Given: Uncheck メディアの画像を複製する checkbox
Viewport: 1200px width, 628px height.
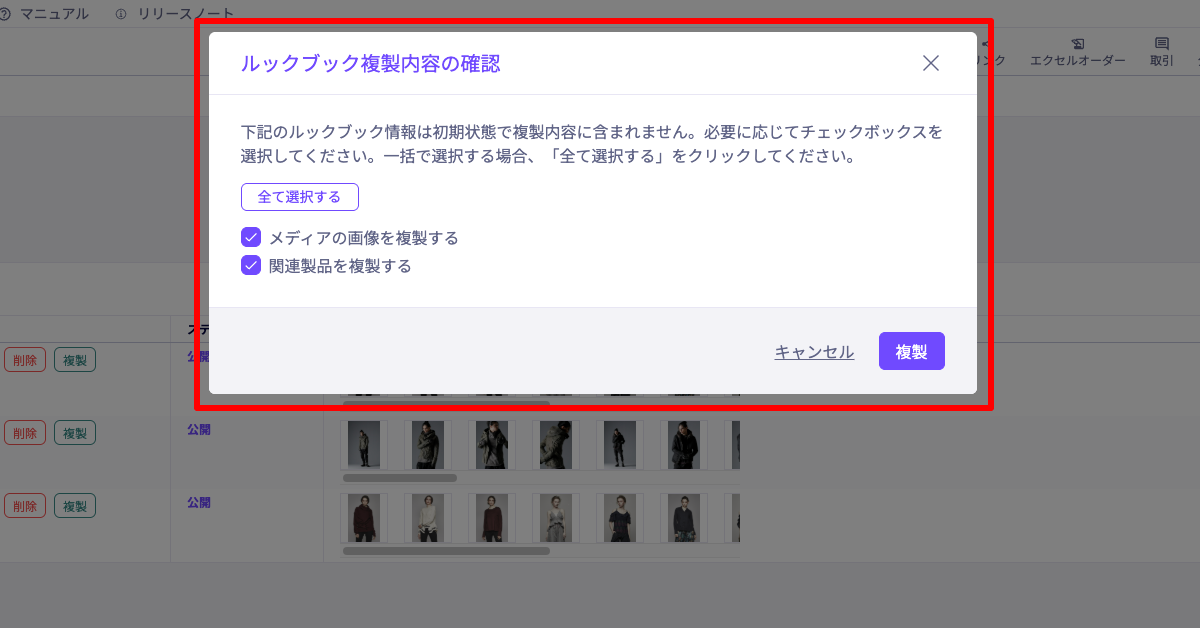Looking at the screenshot, I should pyautogui.click(x=251, y=238).
